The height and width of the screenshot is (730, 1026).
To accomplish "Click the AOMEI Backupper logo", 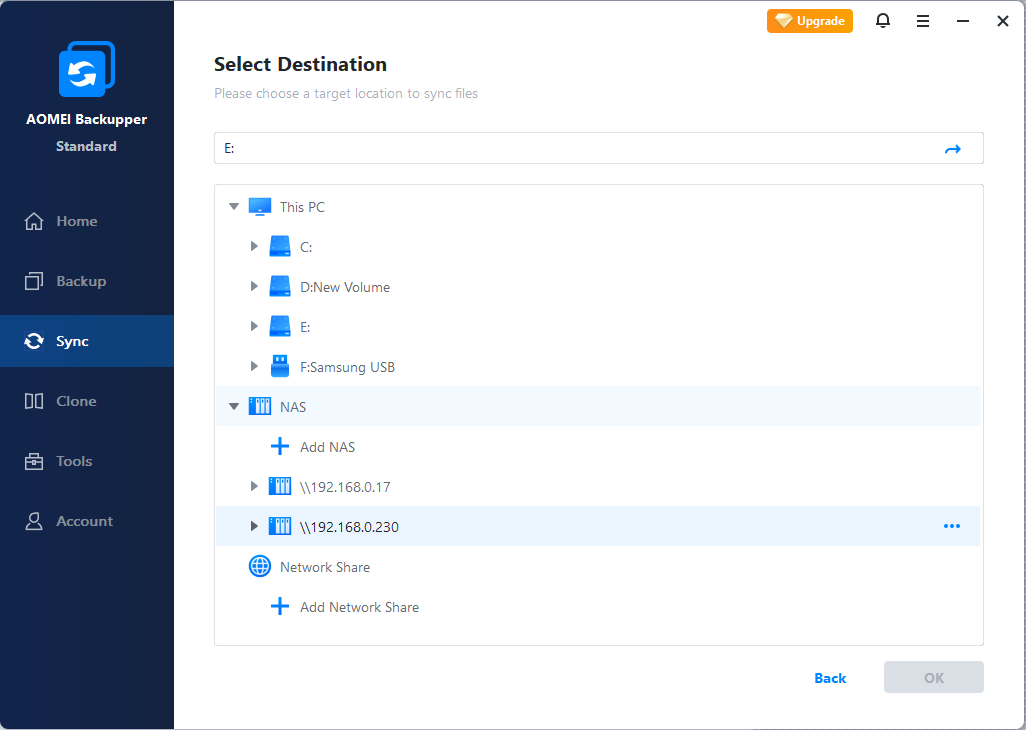I will tap(86, 71).
